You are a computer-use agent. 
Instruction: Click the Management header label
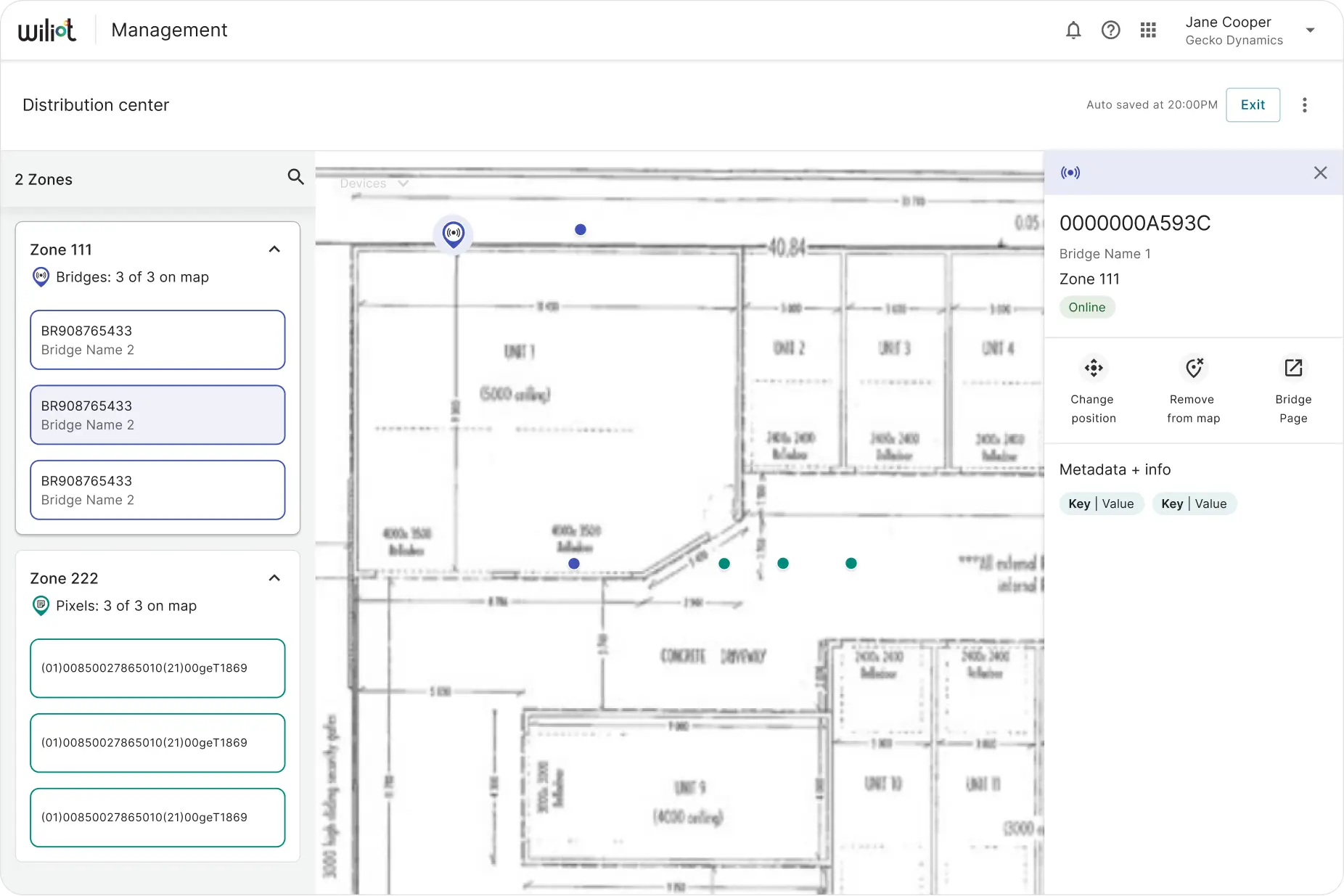pos(169,30)
